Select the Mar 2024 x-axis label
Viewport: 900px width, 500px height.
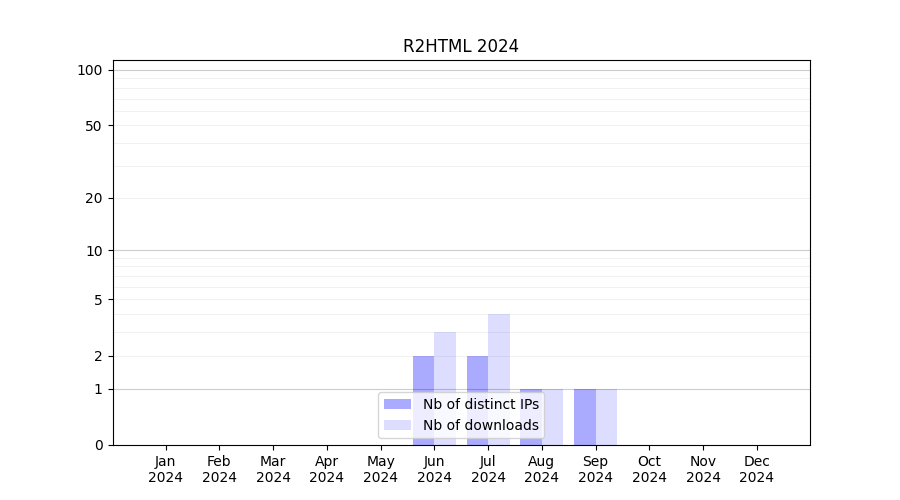pyautogui.click(x=273, y=469)
